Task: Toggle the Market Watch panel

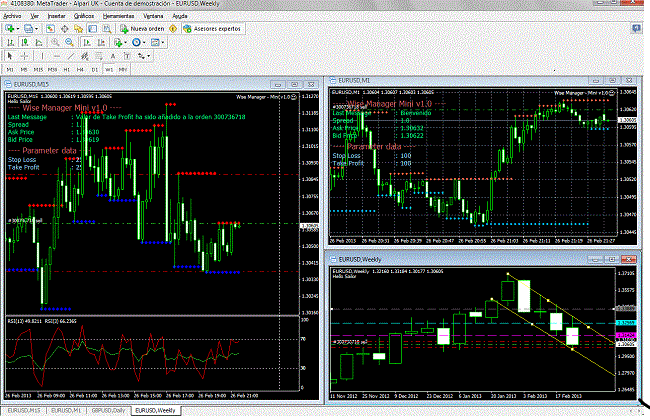Action: 51,29
